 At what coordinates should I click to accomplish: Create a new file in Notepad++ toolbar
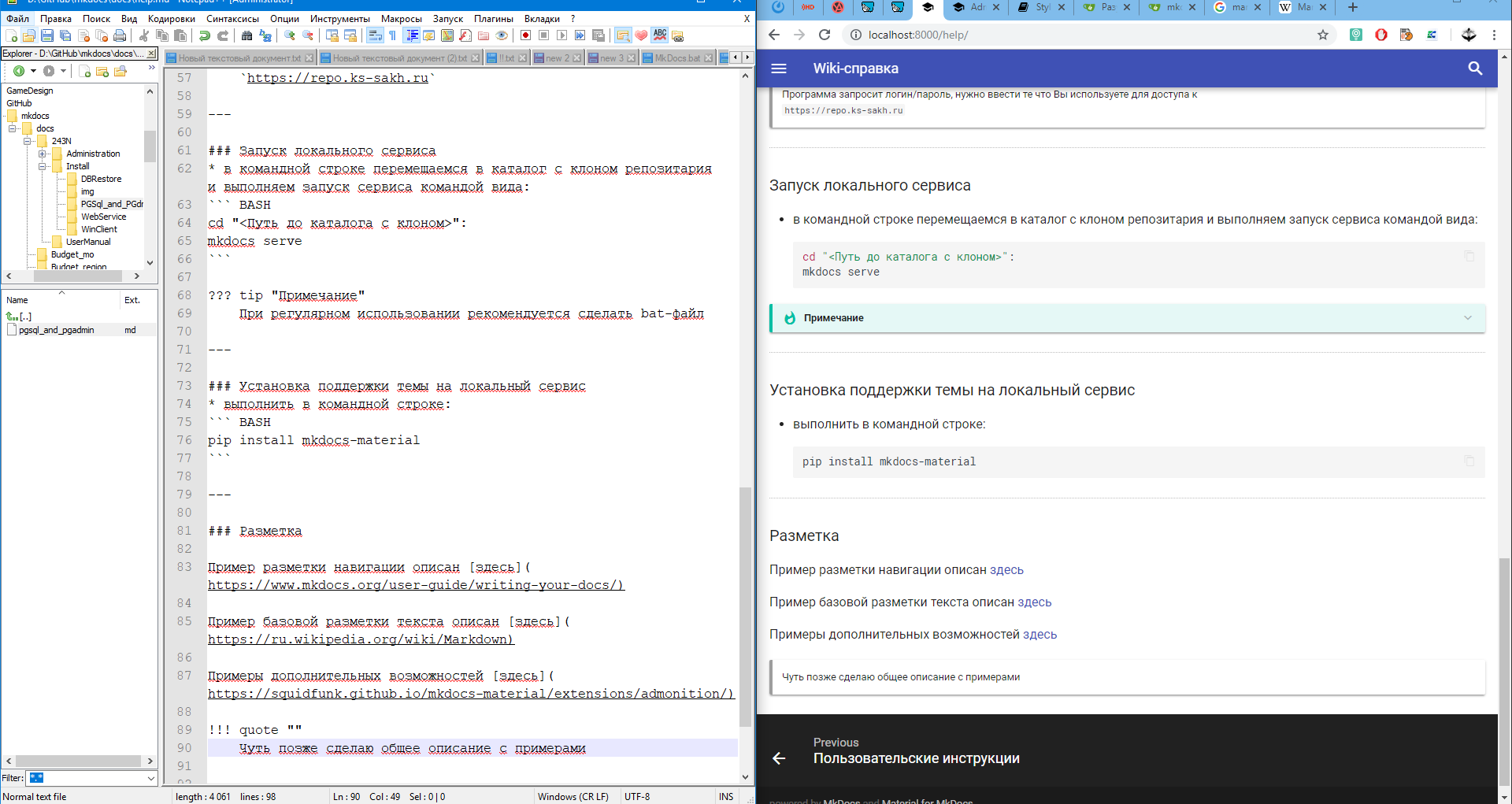tap(12, 35)
